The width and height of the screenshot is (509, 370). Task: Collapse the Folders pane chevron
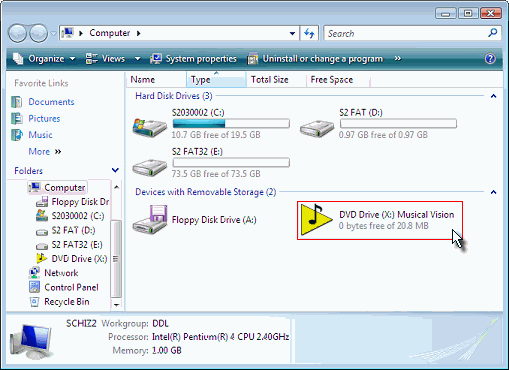point(115,171)
